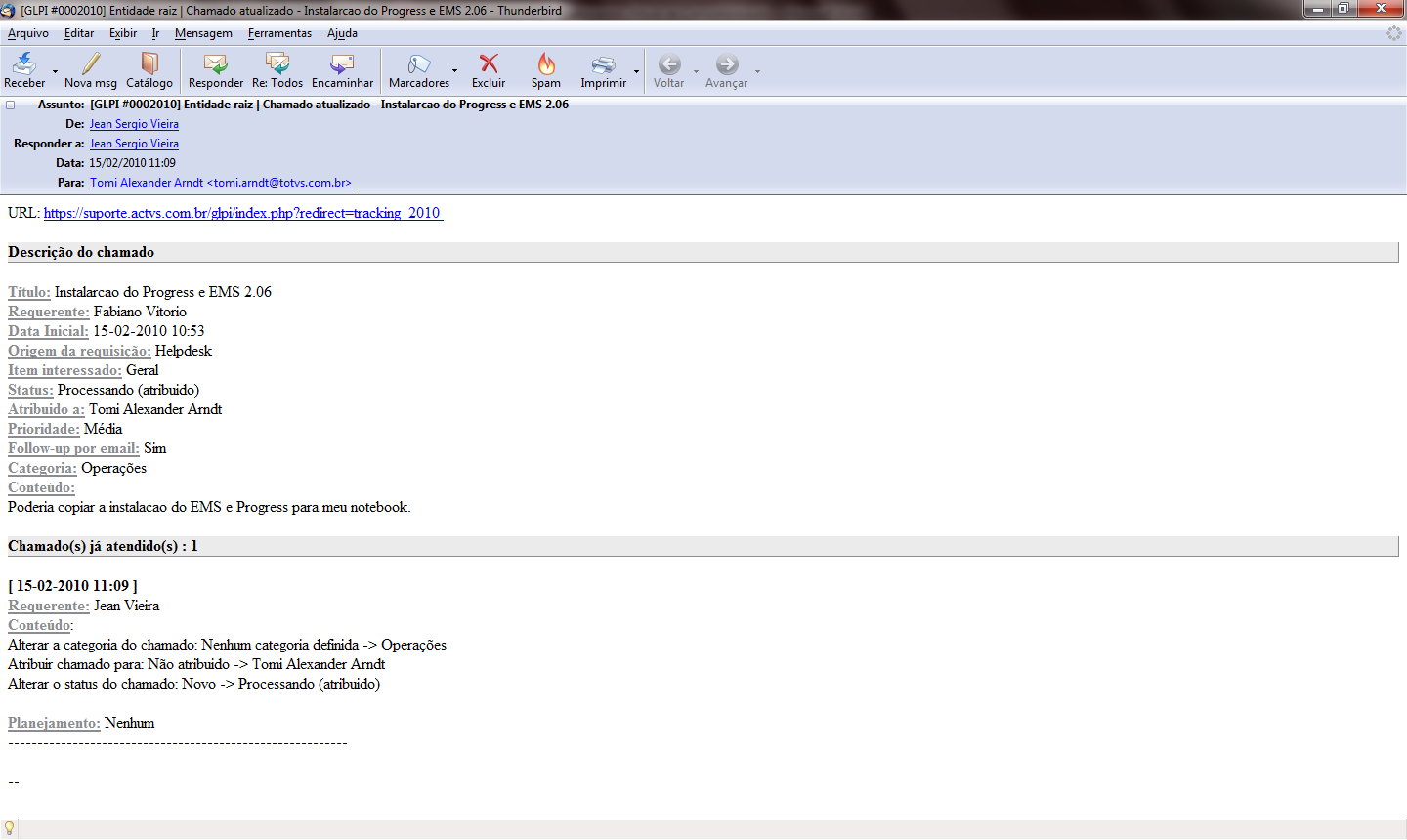Click the '[ 15-02-2010 11:09 ]' timestamp
This screenshot has height=840, width=1407.
click(x=72, y=586)
